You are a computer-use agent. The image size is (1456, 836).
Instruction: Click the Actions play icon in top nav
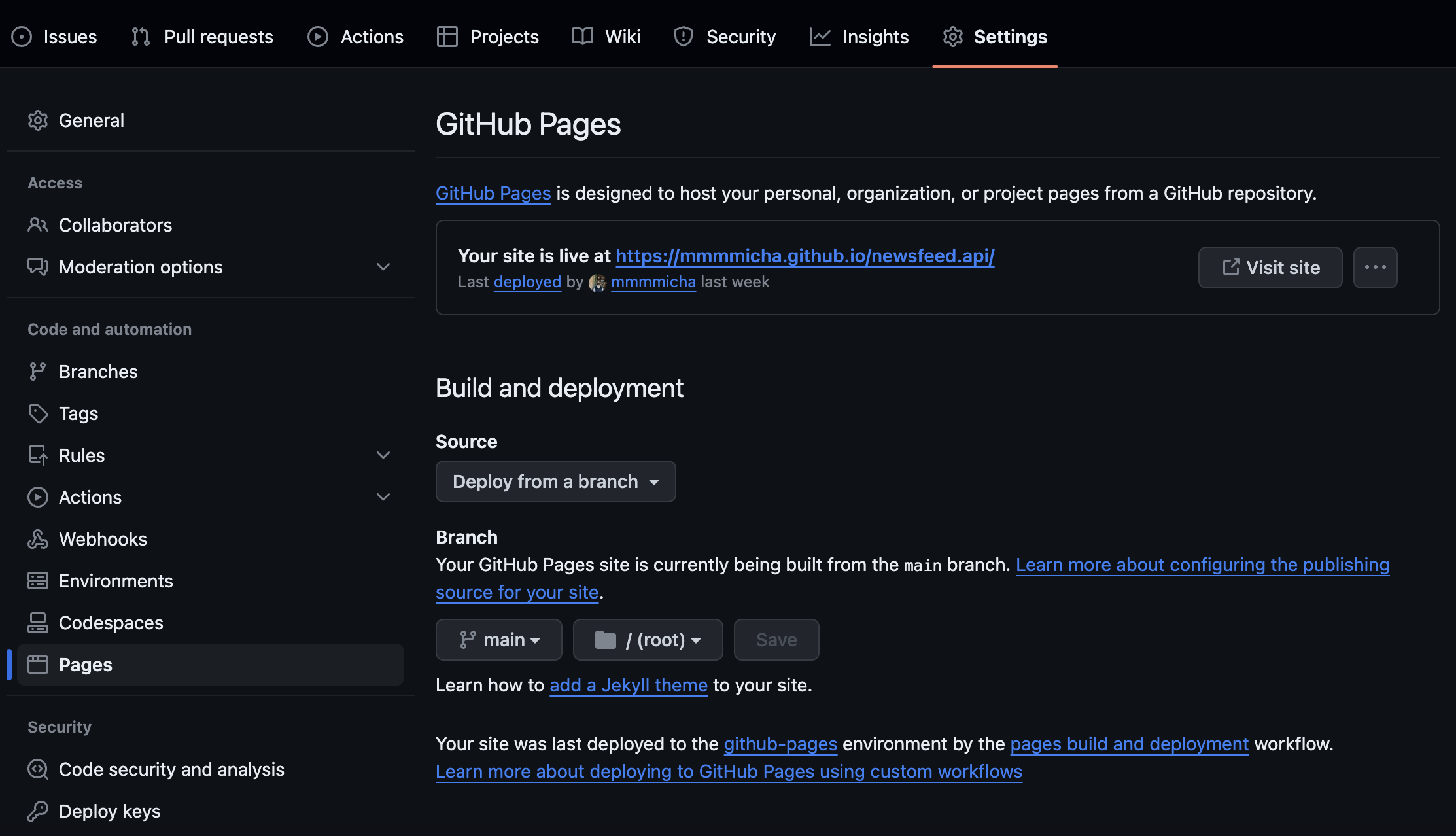(318, 37)
